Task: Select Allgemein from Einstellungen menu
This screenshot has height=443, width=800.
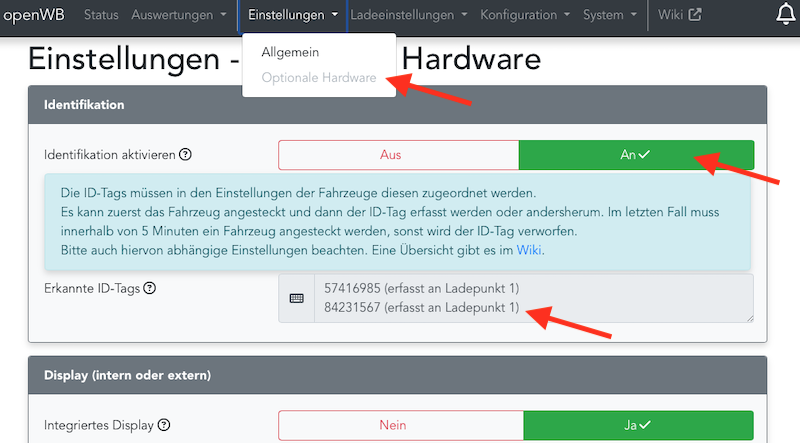Action: click(x=290, y=51)
